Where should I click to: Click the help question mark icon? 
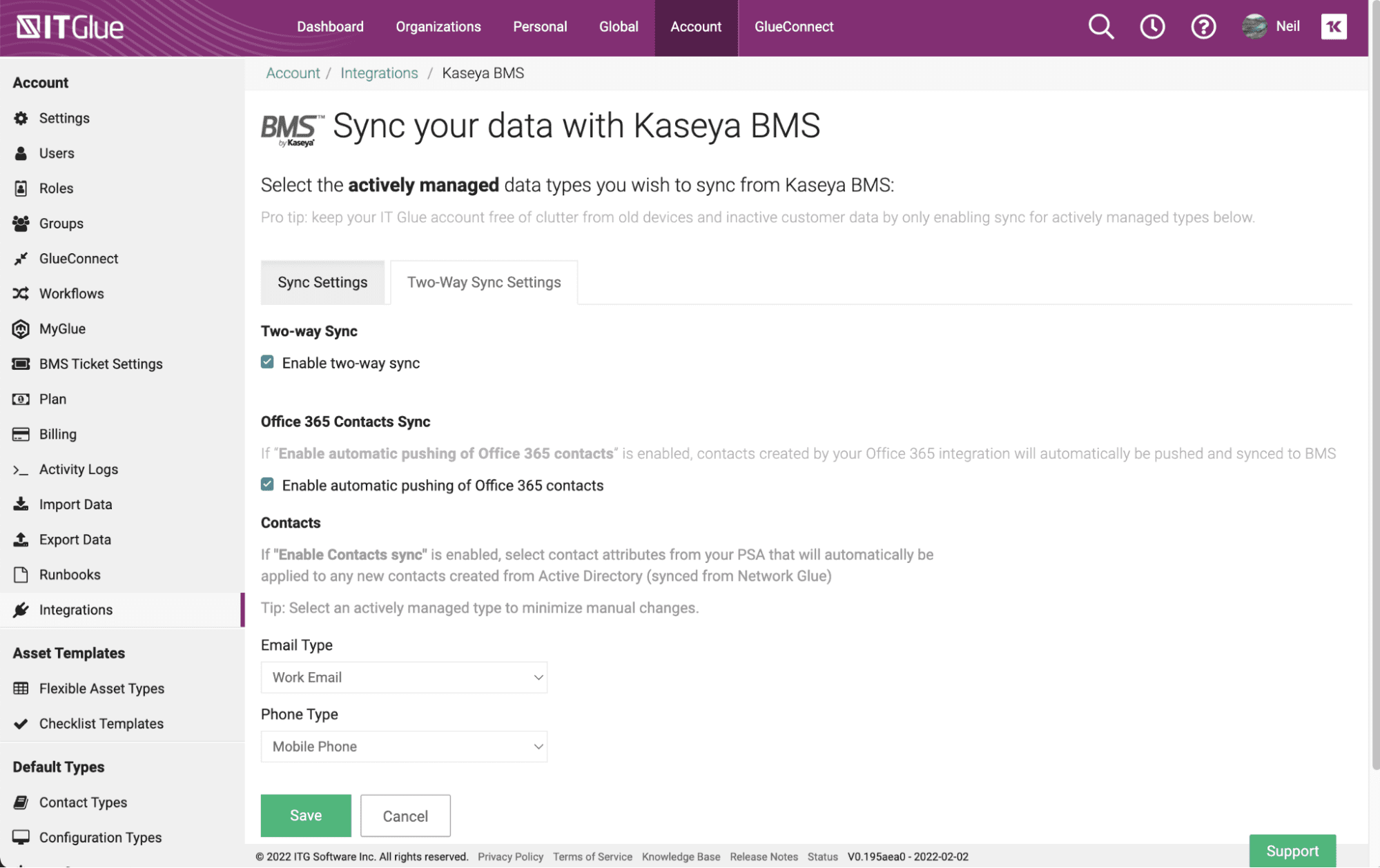1203,27
